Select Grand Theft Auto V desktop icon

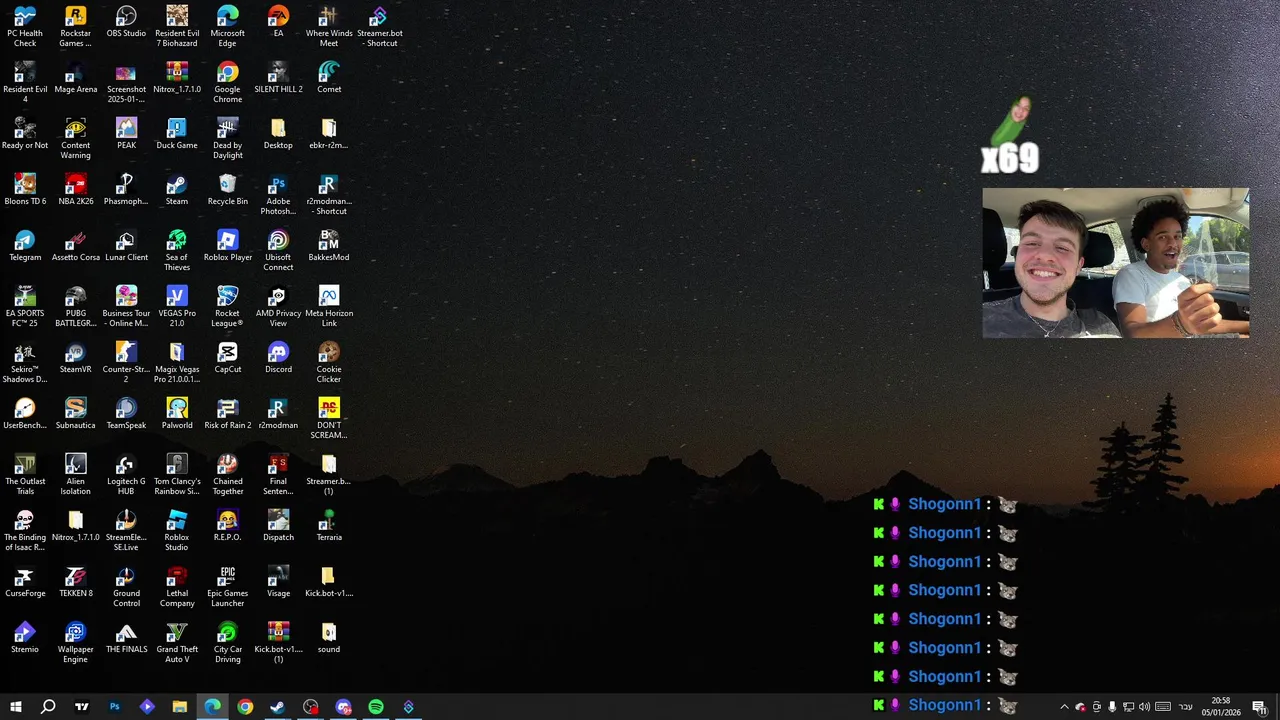[x=177, y=642]
